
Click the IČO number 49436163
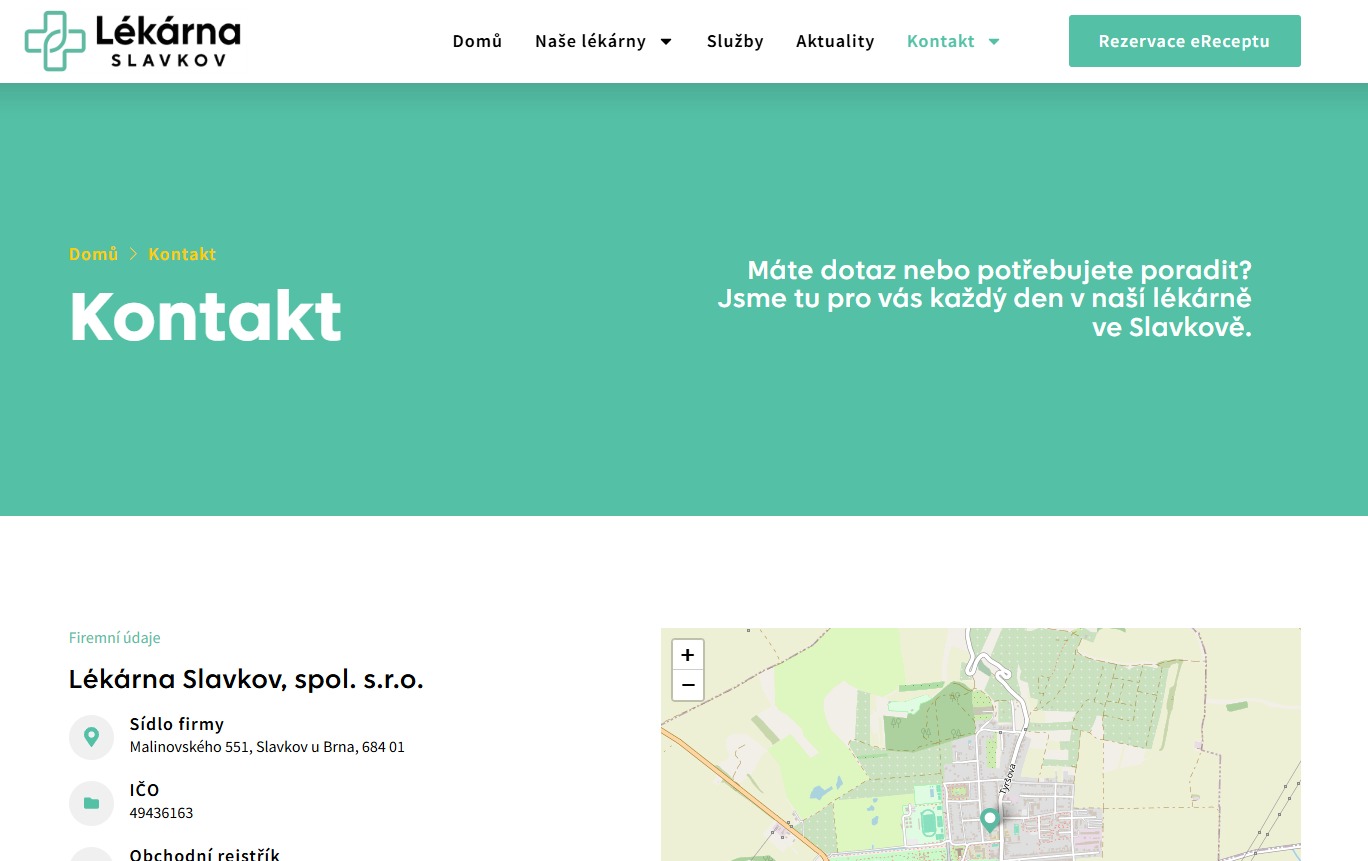(x=161, y=813)
